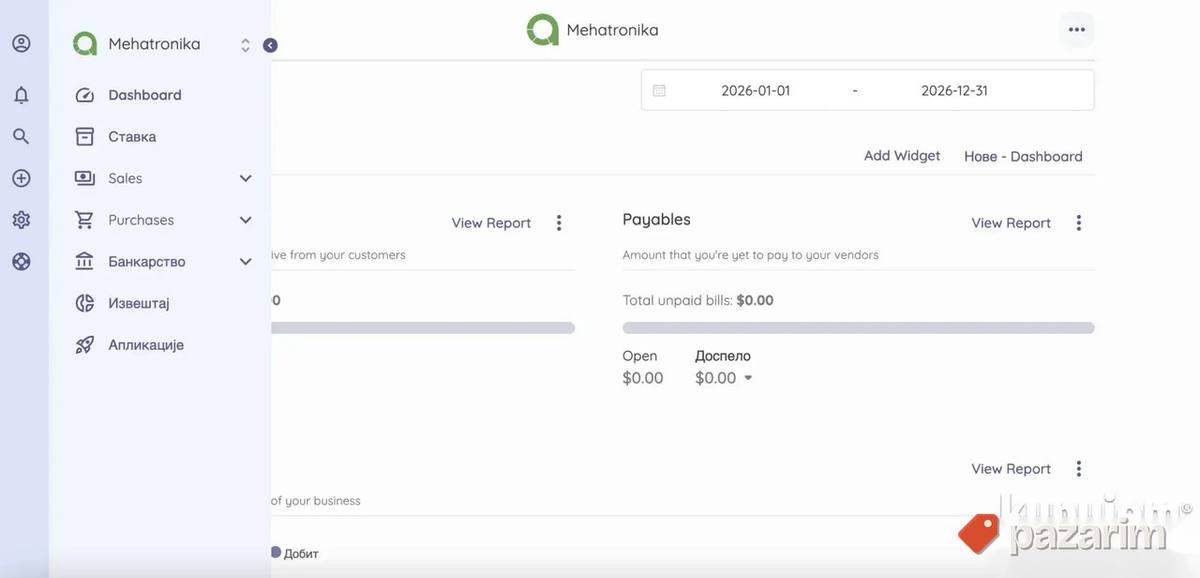The image size is (1200, 578).
Task: Click the Payables unpaid bills progress bar
Action: tap(858, 328)
